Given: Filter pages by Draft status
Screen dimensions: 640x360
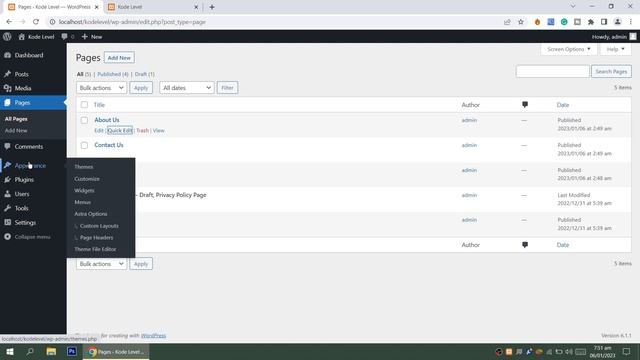Looking at the screenshot, I should tap(144, 74).
